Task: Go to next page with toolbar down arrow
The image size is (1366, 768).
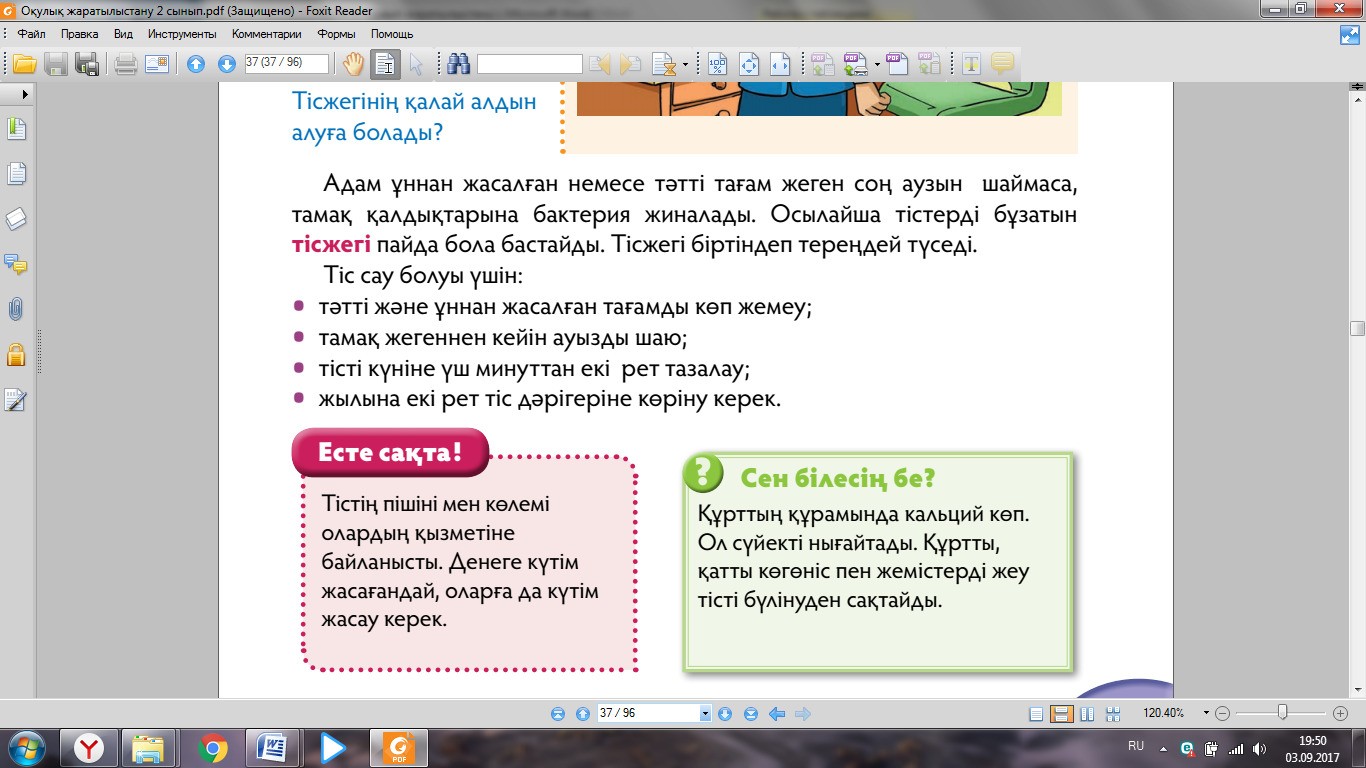Action: coord(227,64)
